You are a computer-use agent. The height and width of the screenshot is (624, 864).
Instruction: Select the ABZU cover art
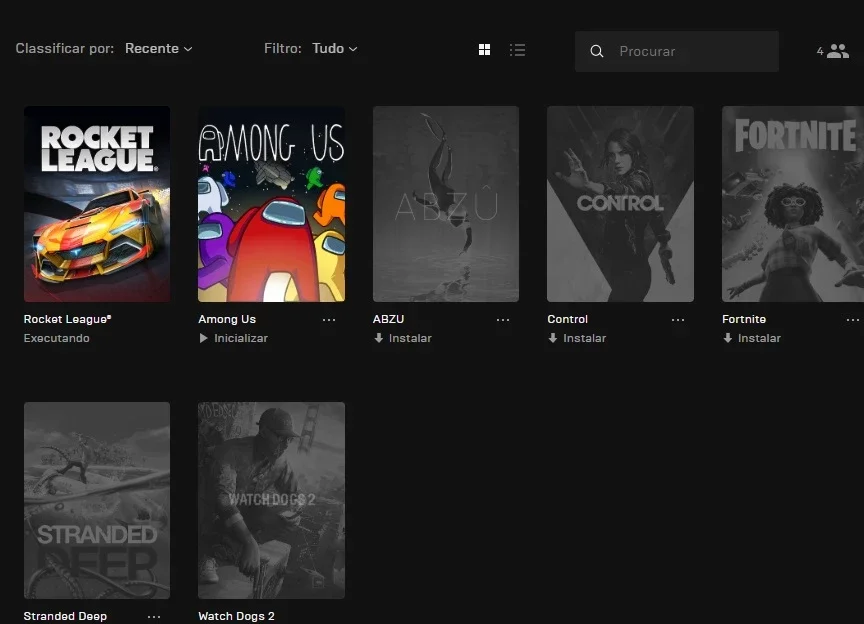pyautogui.click(x=446, y=204)
